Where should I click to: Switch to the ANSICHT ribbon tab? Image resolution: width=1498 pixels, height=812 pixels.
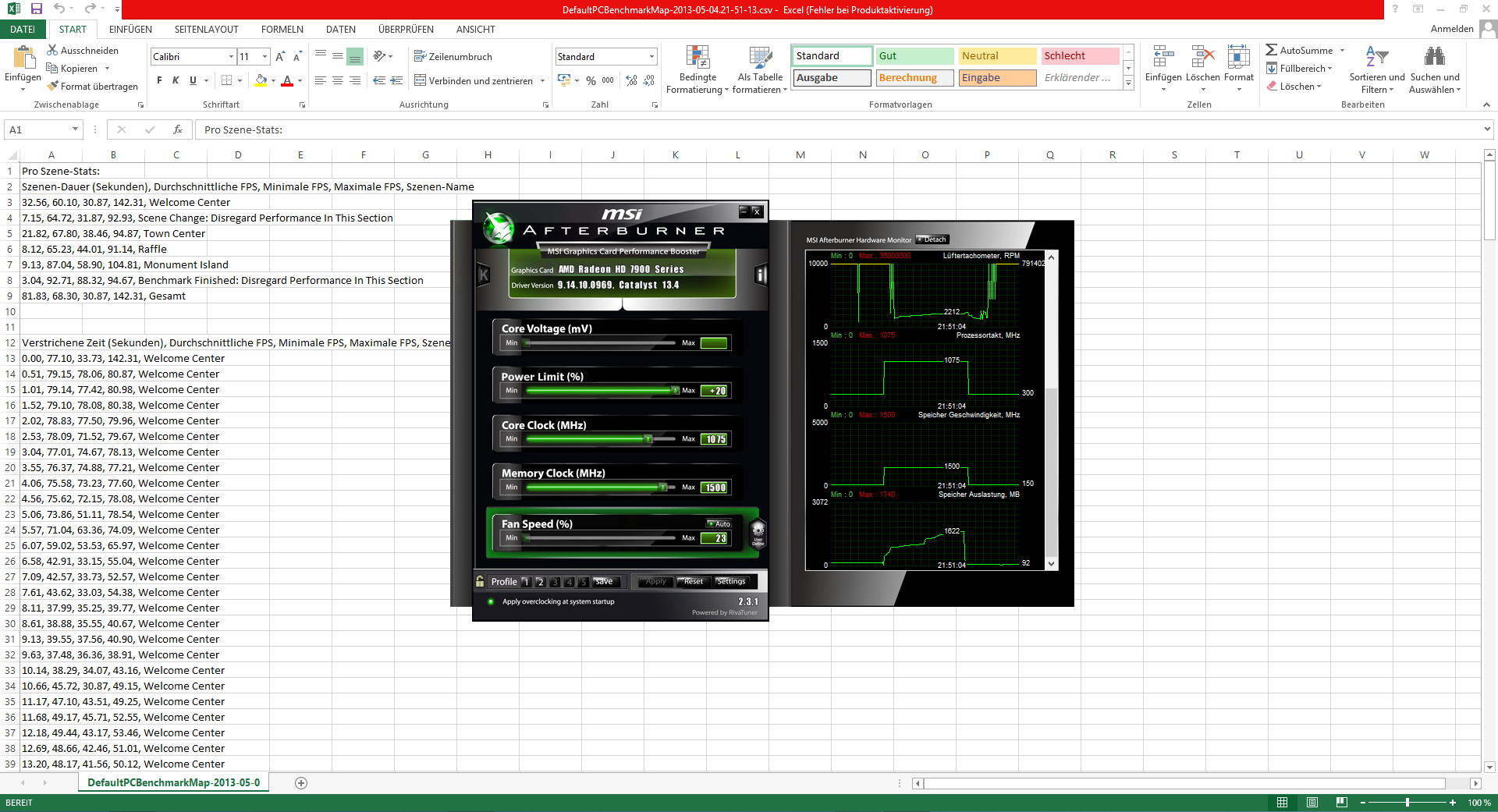tap(475, 30)
